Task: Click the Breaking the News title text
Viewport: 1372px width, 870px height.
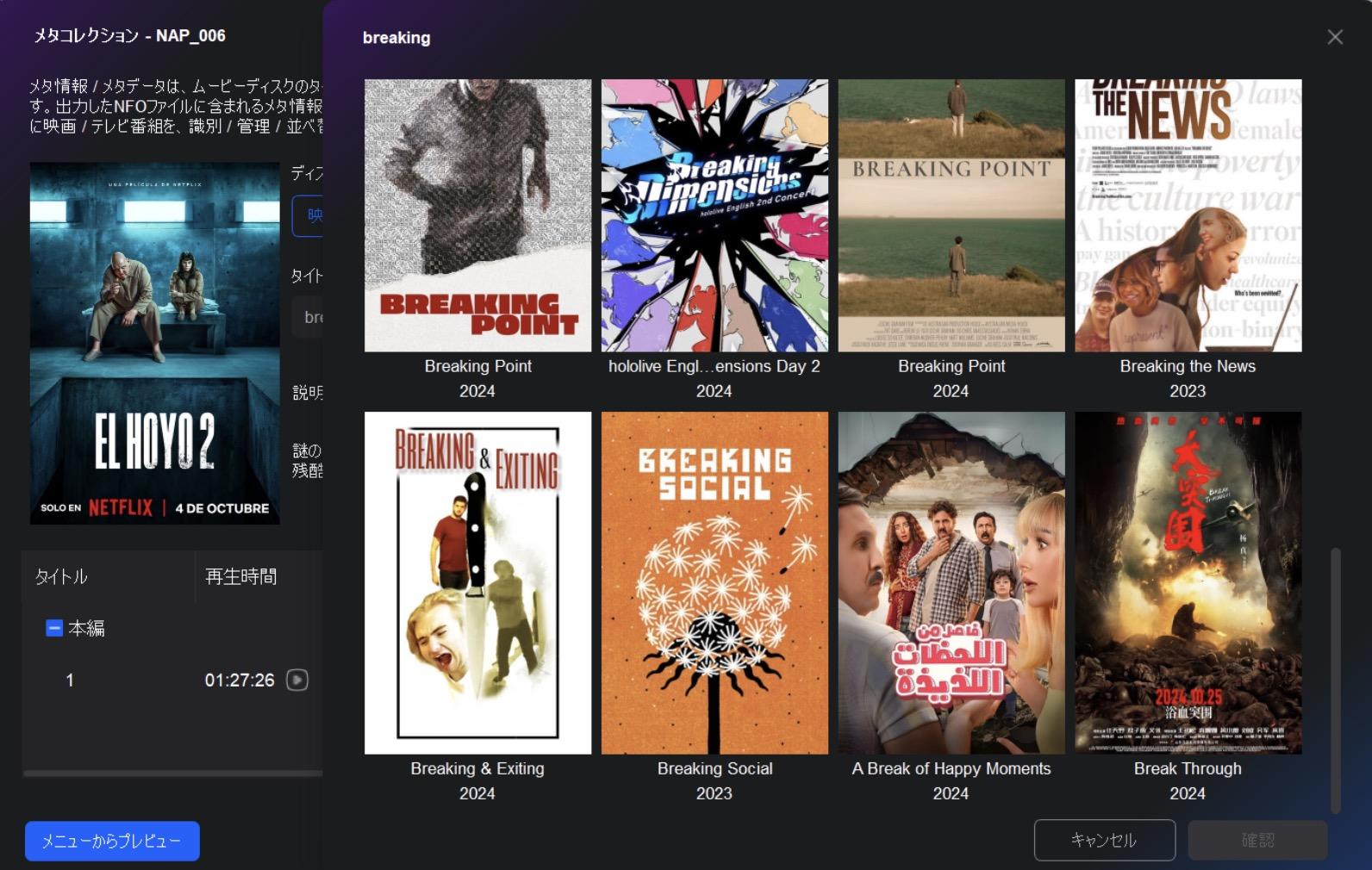Action: tap(1188, 366)
